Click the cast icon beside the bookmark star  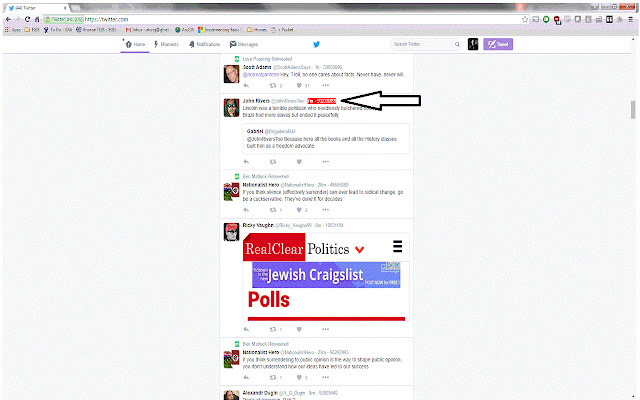point(536,19)
